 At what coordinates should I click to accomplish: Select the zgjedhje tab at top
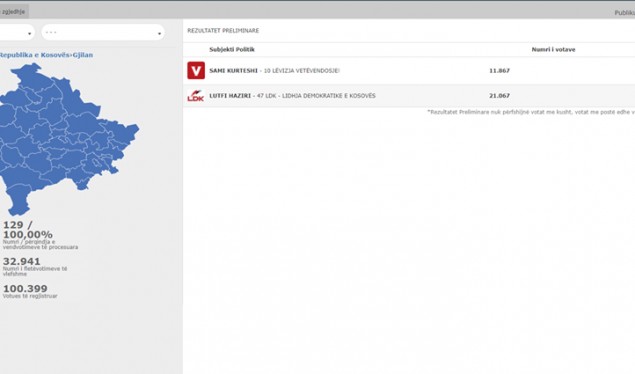click(x=14, y=12)
